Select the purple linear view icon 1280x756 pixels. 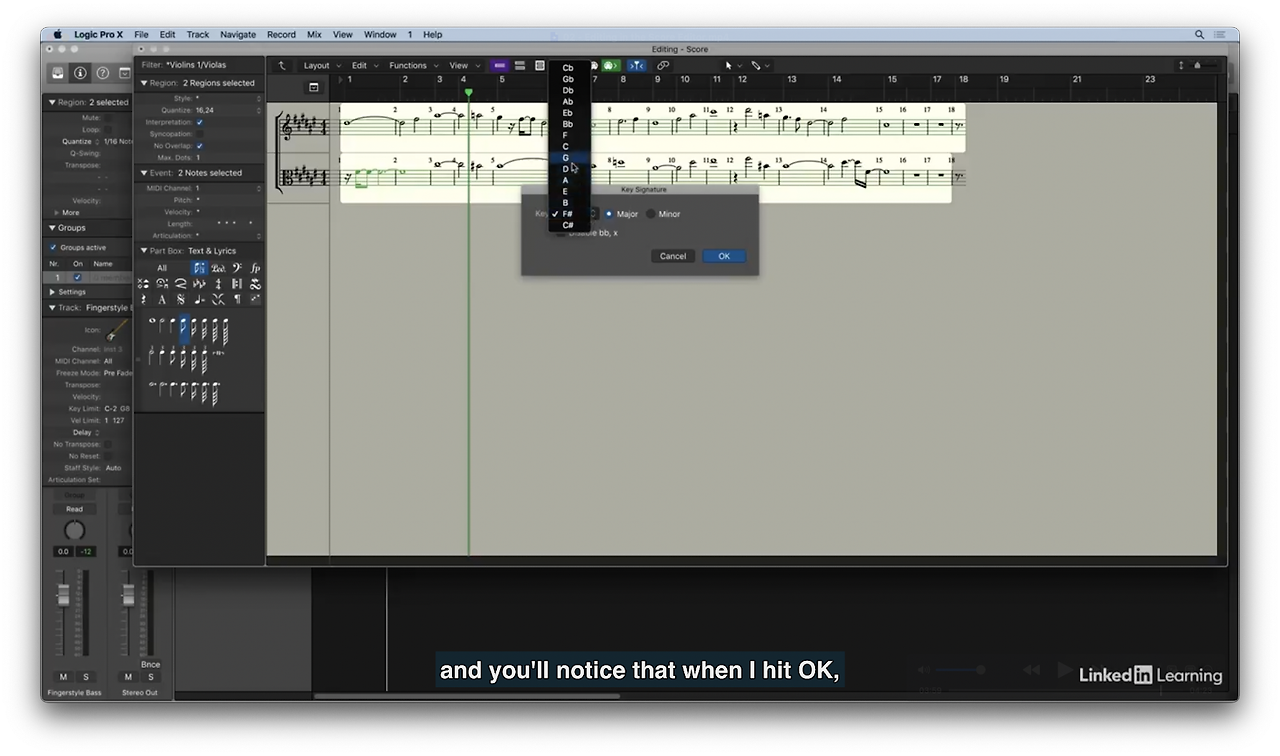pyautogui.click(x=500, y=65)
